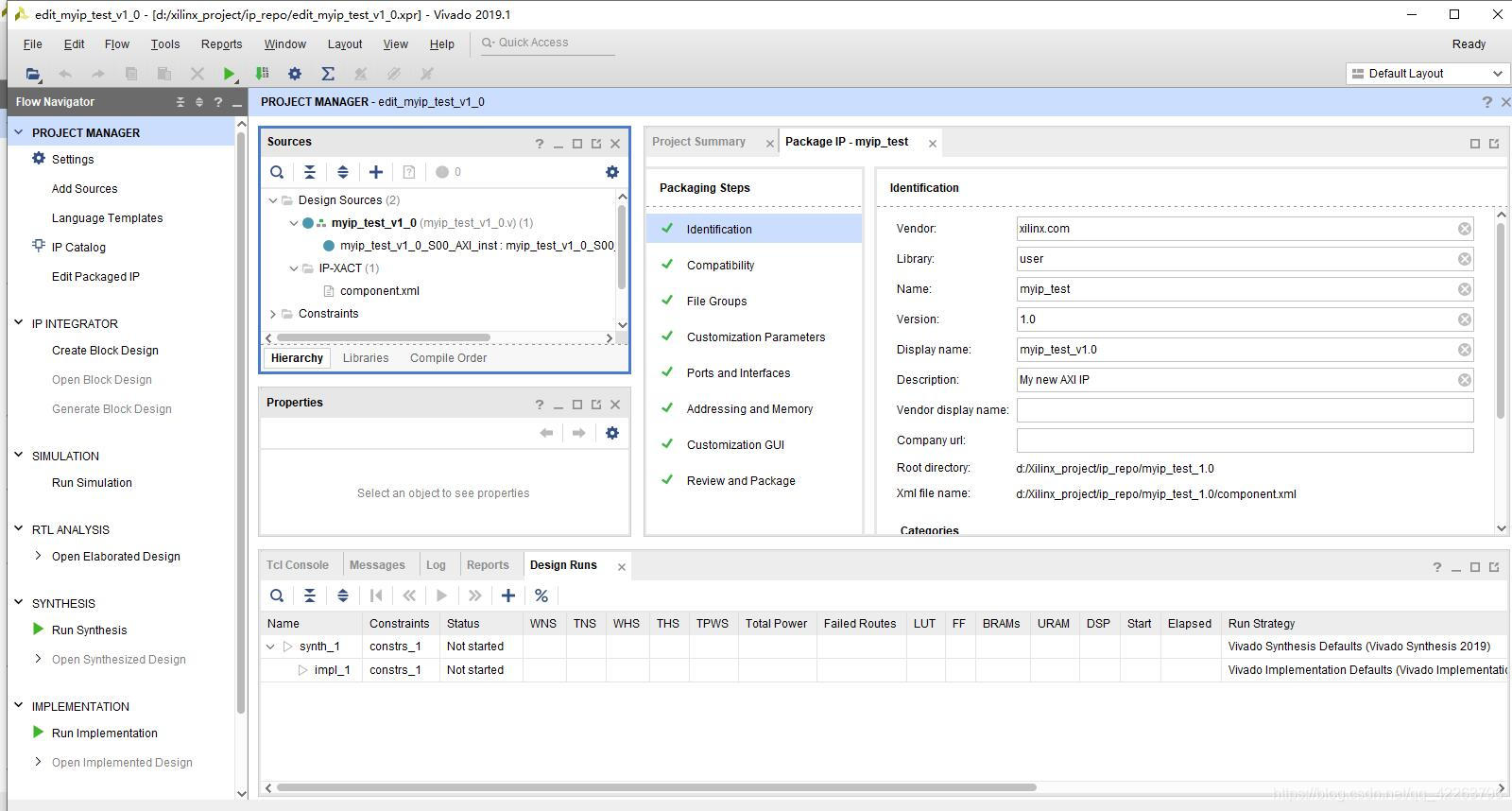Add sources with plus icon in Sources
Screen dimensions: 1512x811
pyautogui.click(x=376, y=172)
